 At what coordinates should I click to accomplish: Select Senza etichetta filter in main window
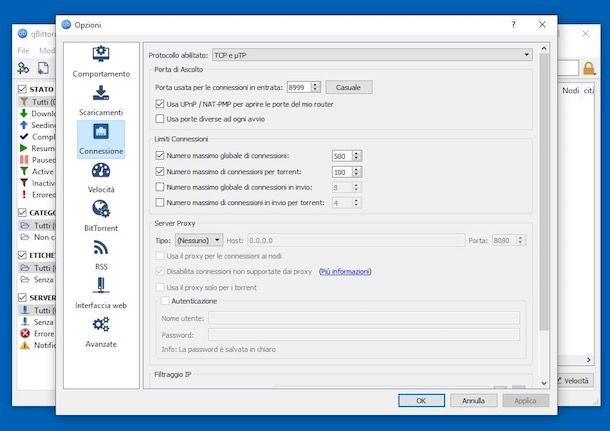38,280
